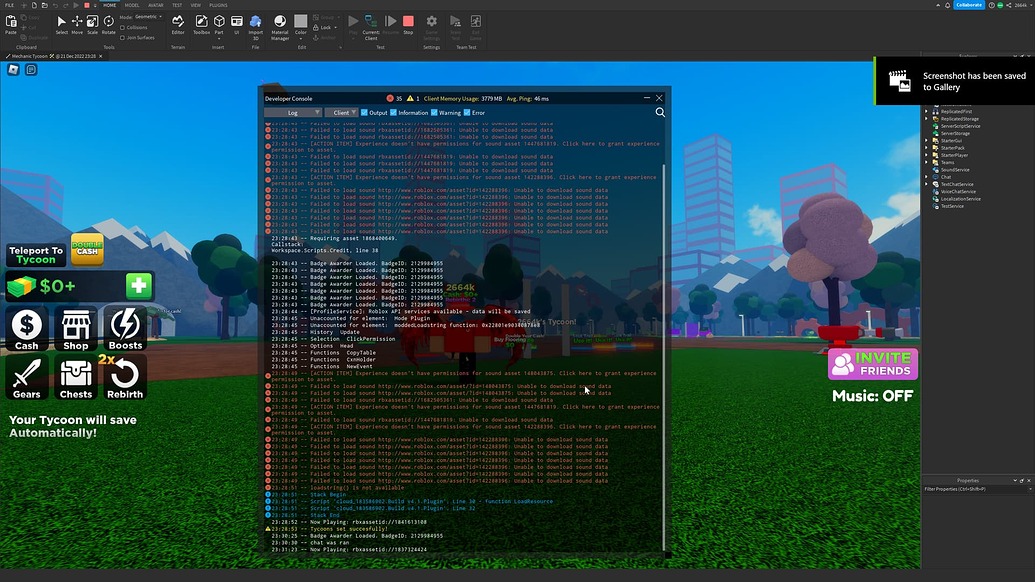Screen dimensions: 1035x582
Task: Expand the StarterGui tree node
Action: click(x=926, y=141)
